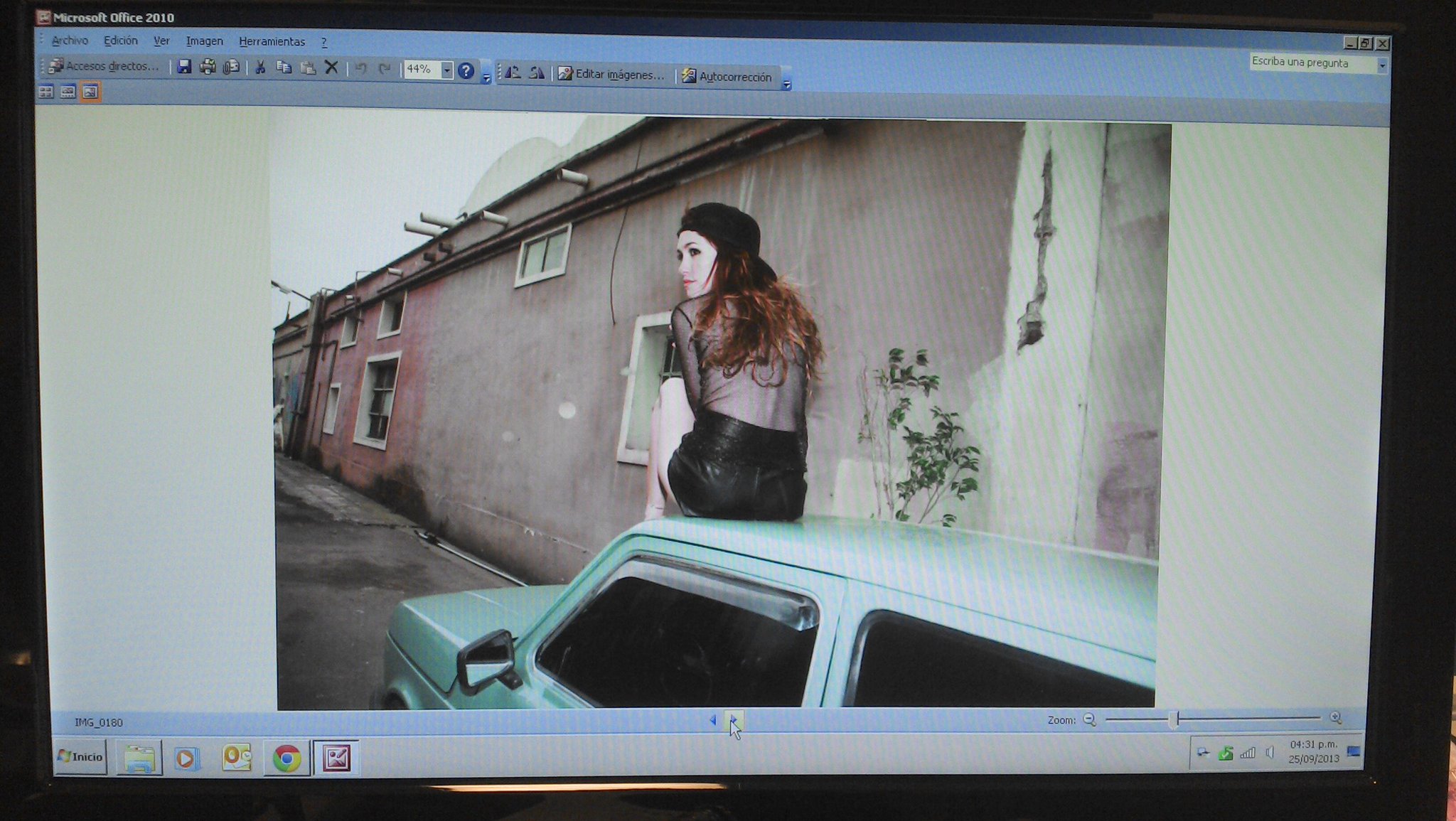Switch to thumbnail view mode

point(46,92)
